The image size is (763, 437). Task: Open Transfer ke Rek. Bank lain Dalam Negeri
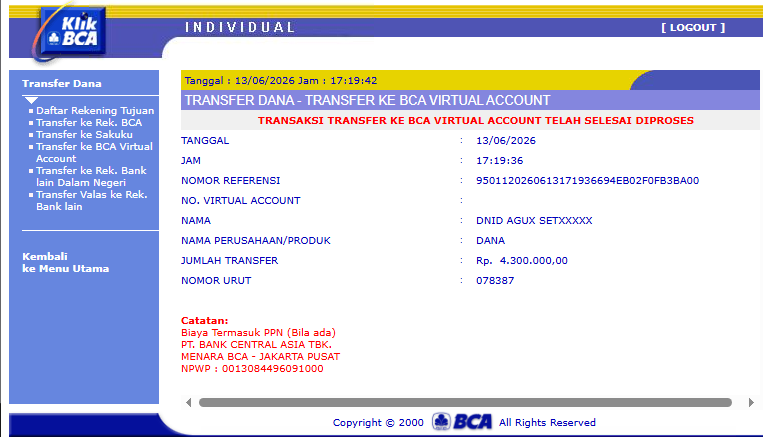pos(91,176)
